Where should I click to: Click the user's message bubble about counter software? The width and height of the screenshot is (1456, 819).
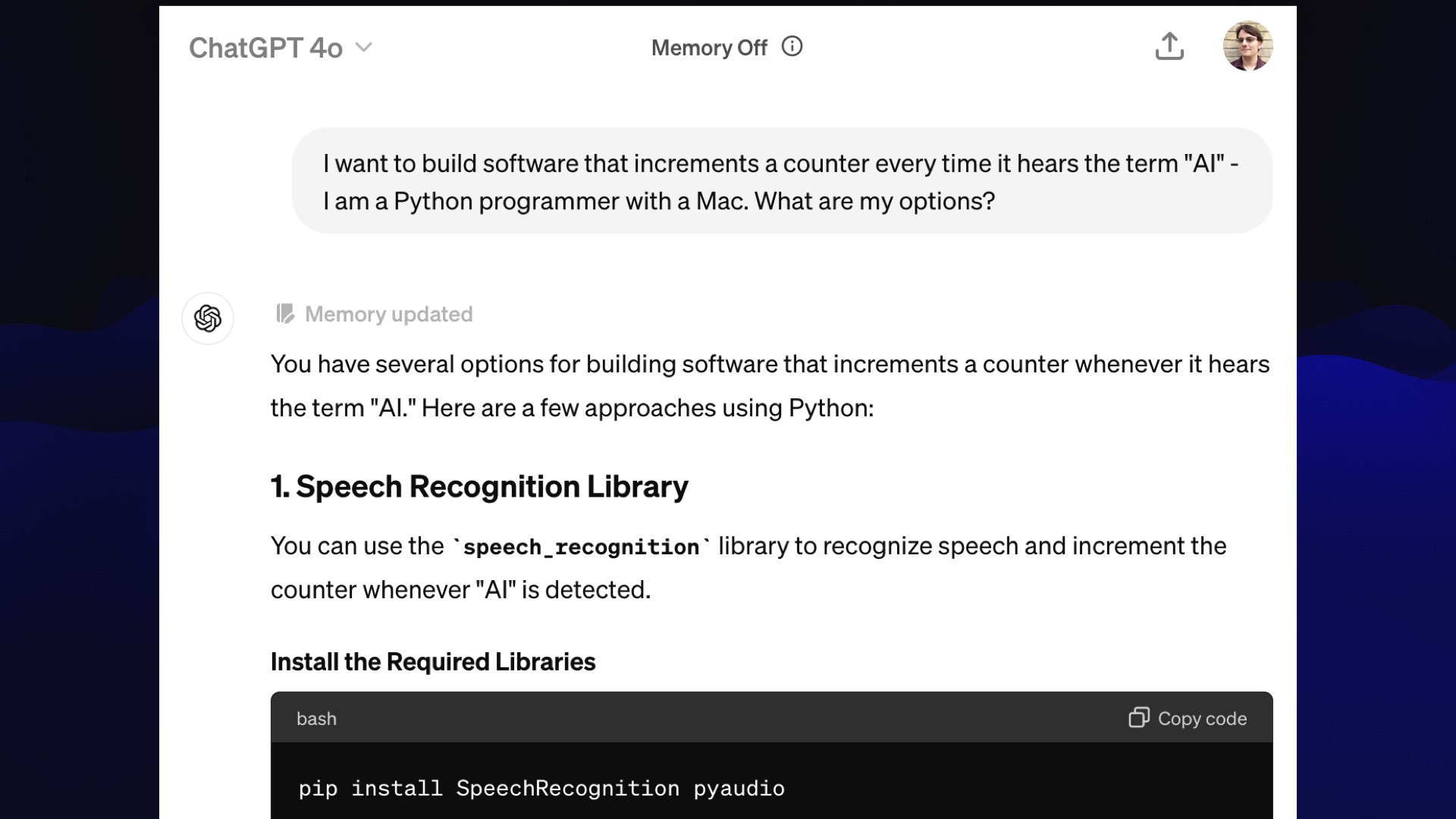(x=782, y=181)
